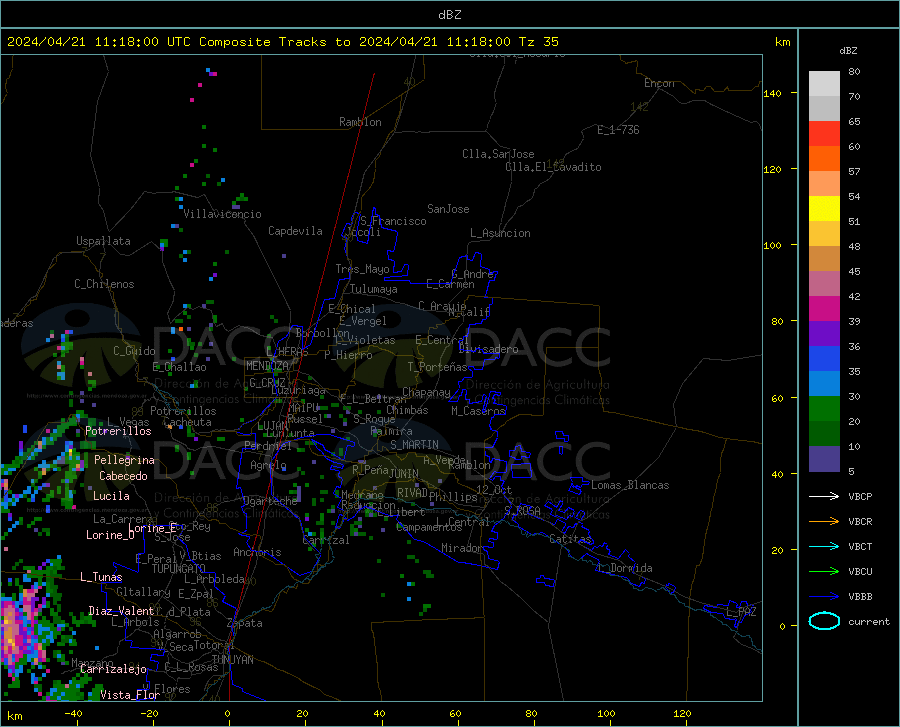The height and width of the screenshot is (727, 900).
Task: Click the 100 km mark on vertical axis
Action: coord(772,245)
